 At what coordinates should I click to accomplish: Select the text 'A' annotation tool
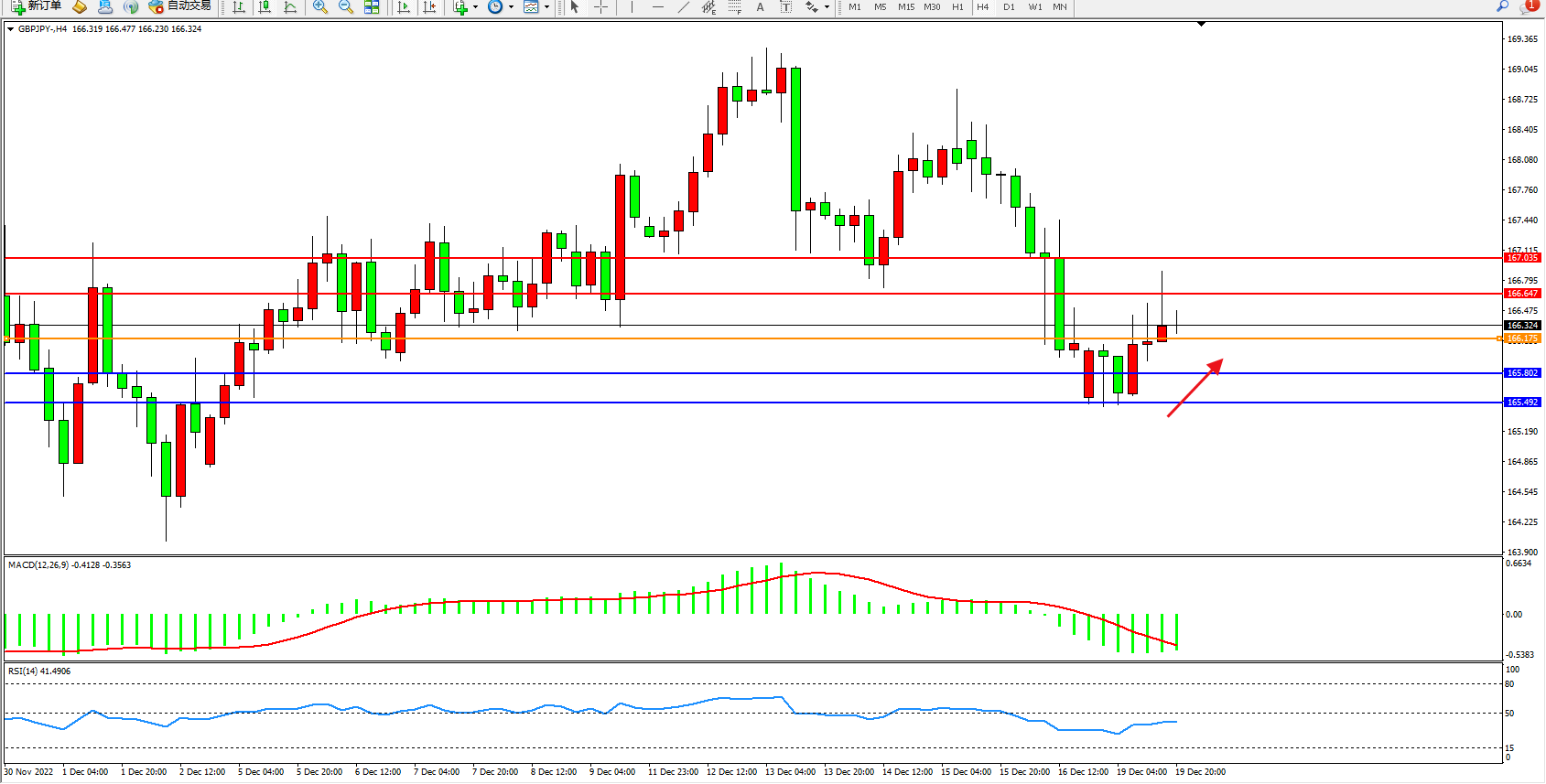point(760,7)
